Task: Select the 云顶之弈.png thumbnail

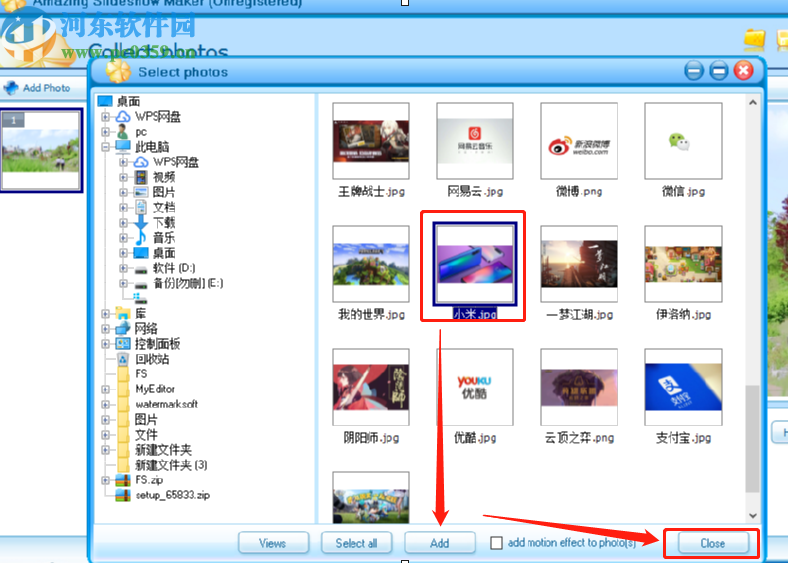Action: click(x=579, y=387)
